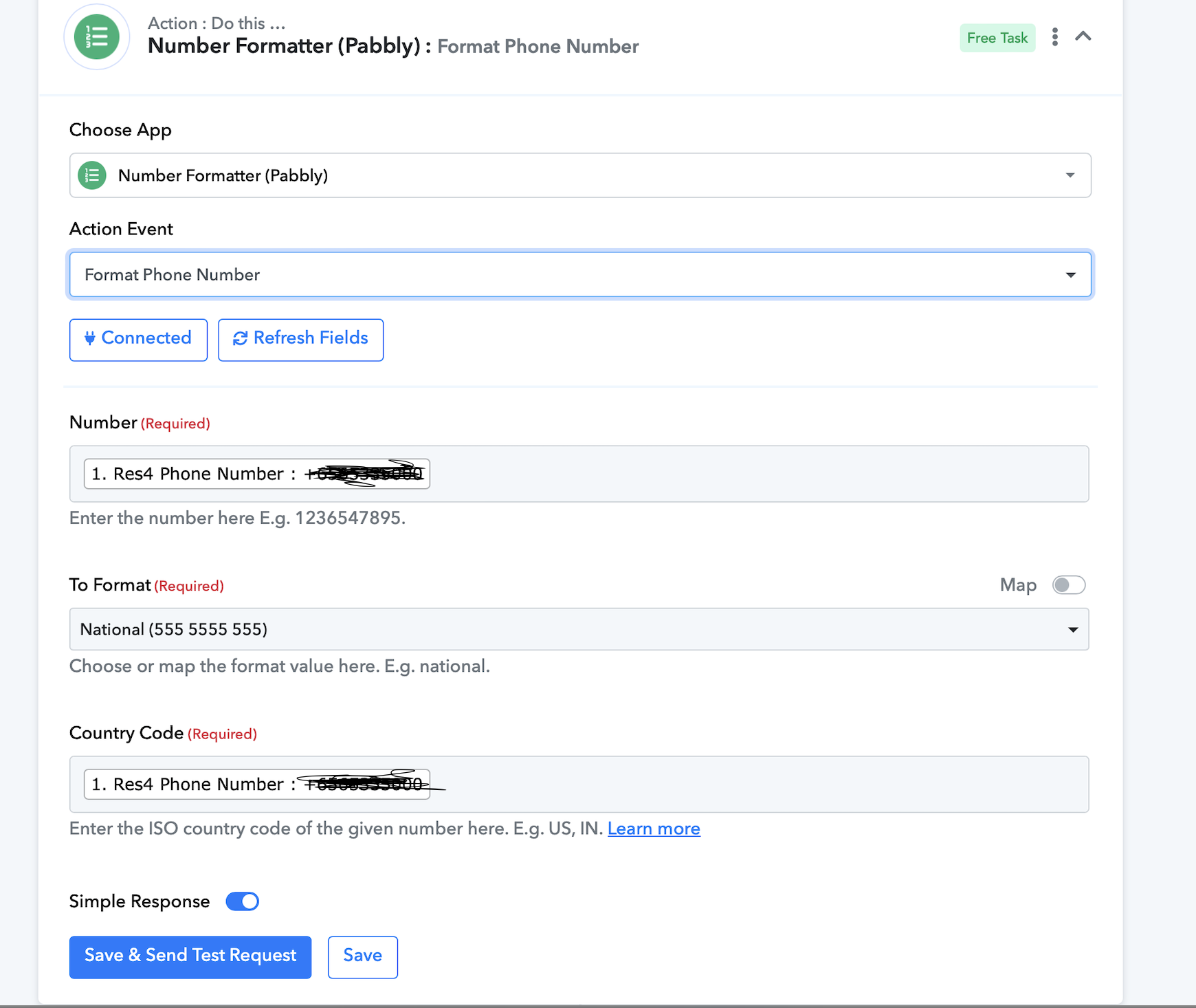Select the Res4 Phone Number tag in Number field
This screenshot has height=1008, width=1196.
tap(257, 474)
